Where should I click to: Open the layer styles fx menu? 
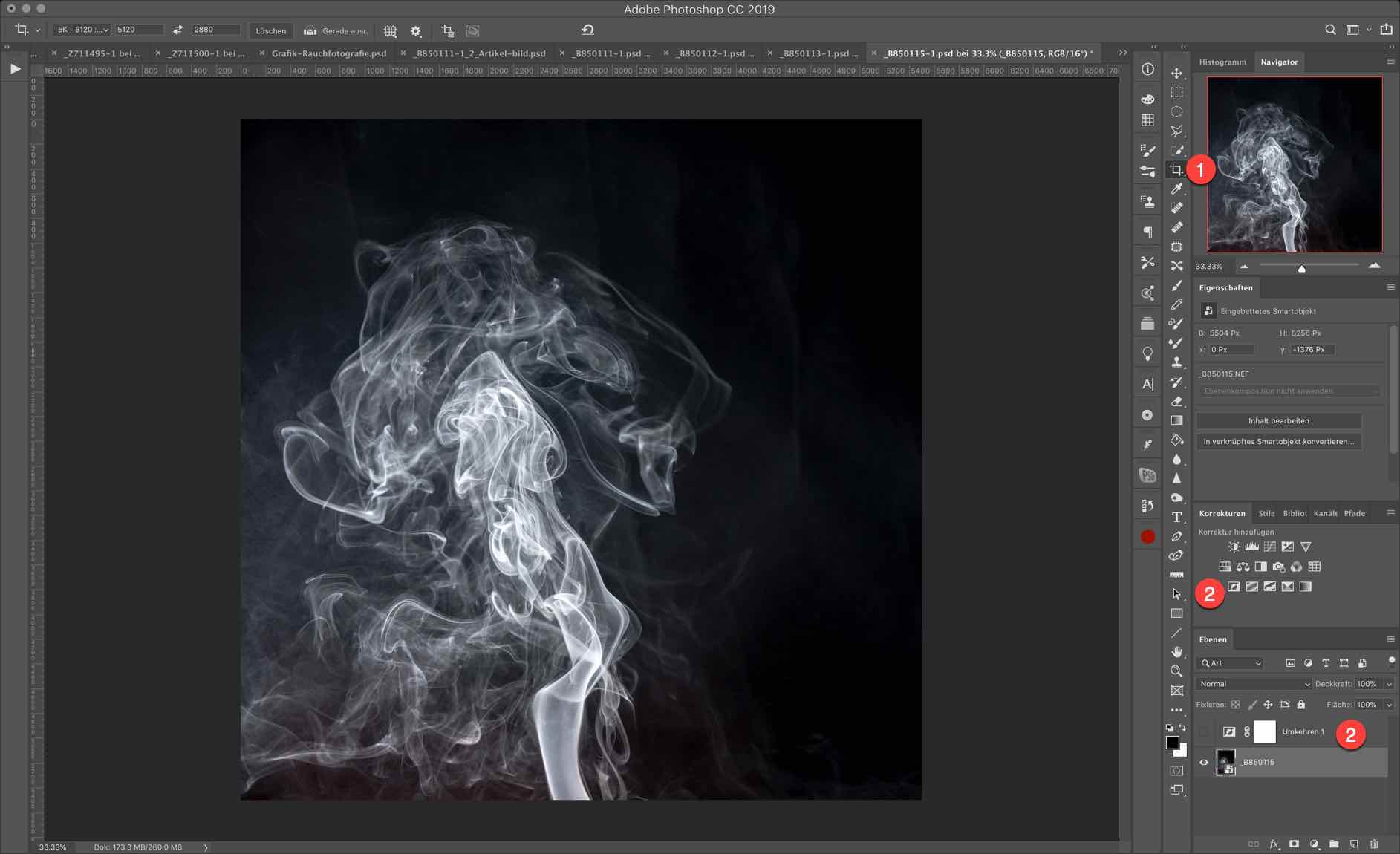pos(1274,844)
